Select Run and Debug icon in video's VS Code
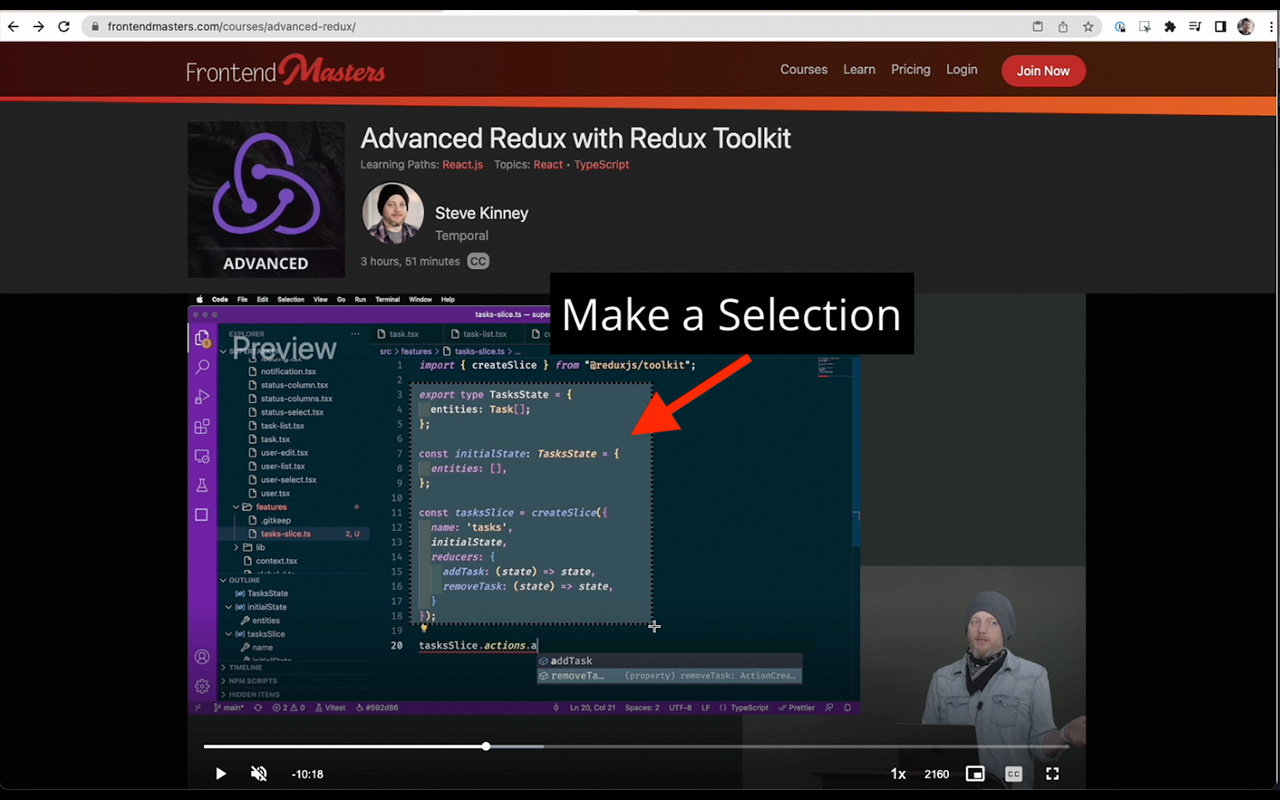1280x800 pixels. point(202,397)
